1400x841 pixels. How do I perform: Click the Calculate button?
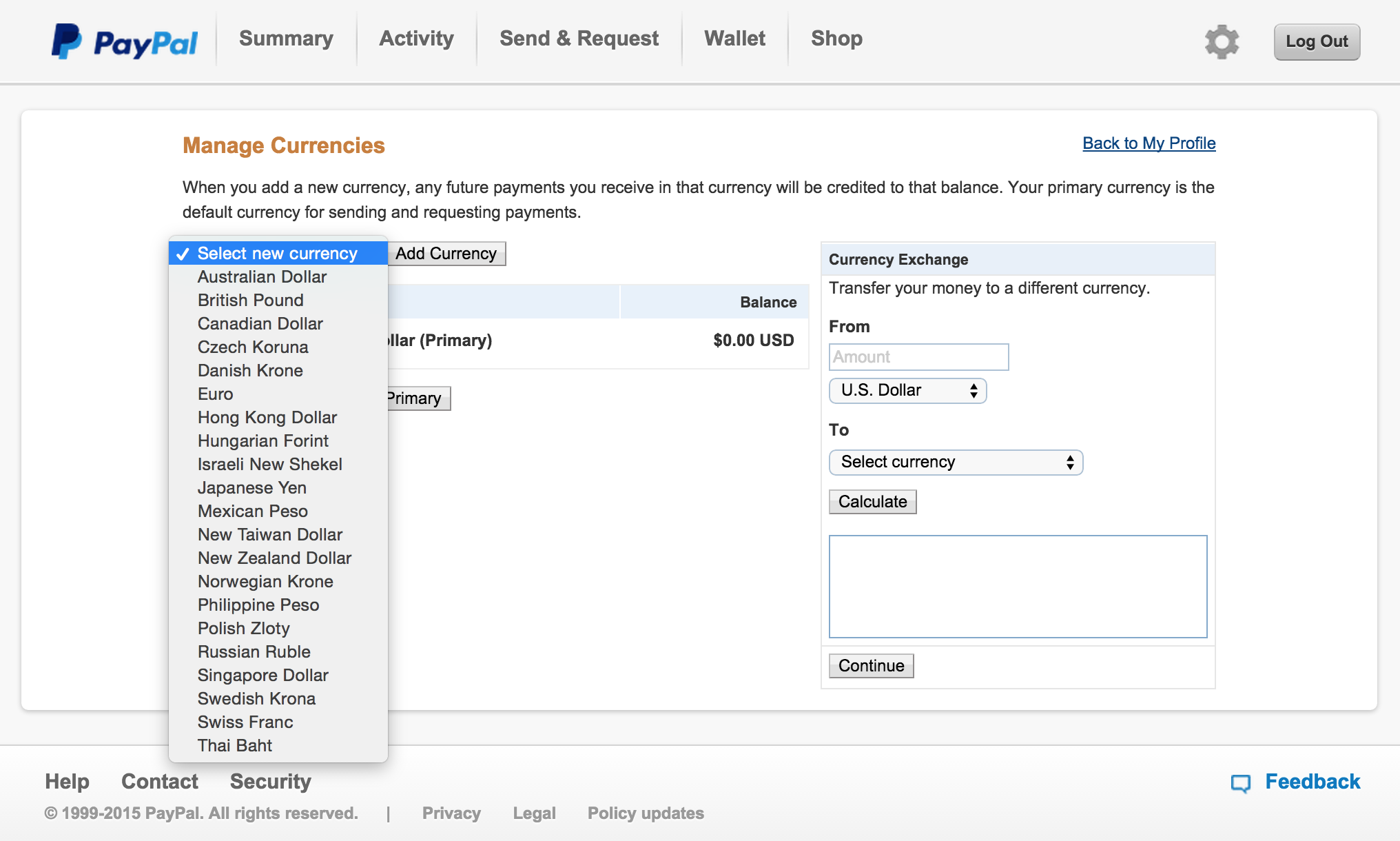pyautogui.click(x=872, y=502)
